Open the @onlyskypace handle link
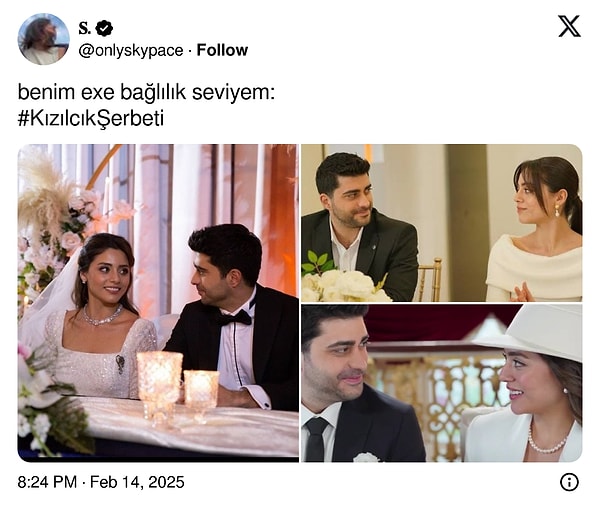 (x=131, y=51)
